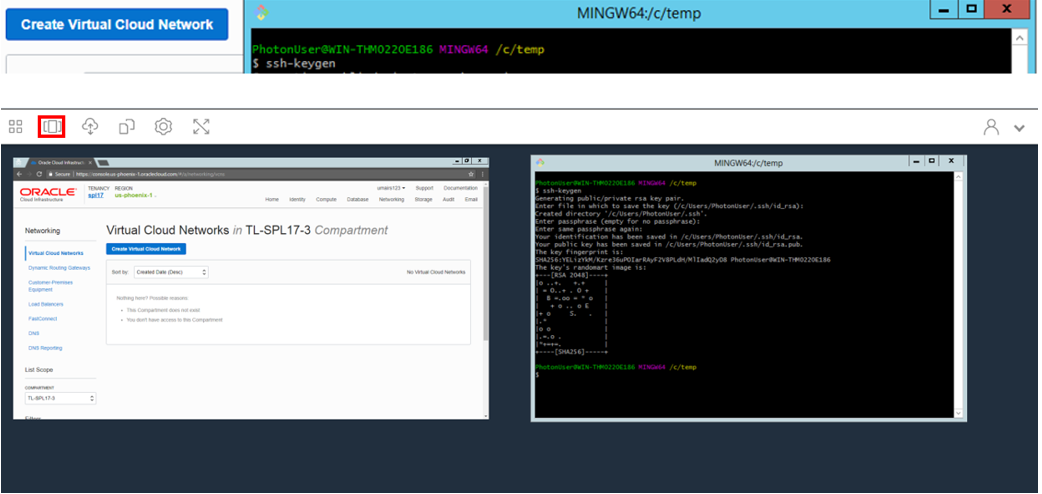This screenshot has height=494, width=1042.
Task: Select the Oracle Cloud Infrastructure browser tab
Action: coord(60,162)
